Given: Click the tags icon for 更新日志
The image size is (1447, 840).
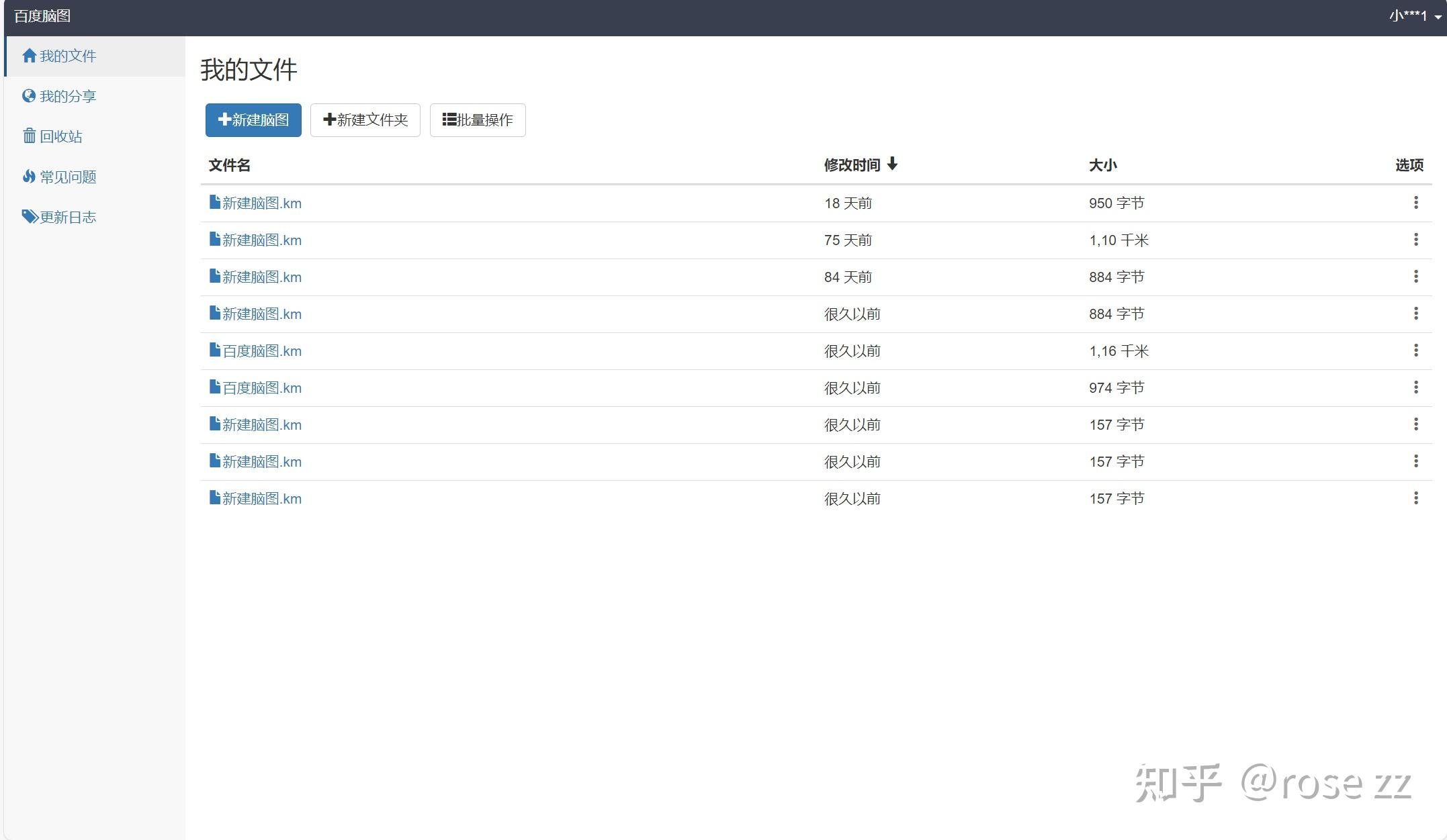Looking at the screenshot, I should 30,217.
